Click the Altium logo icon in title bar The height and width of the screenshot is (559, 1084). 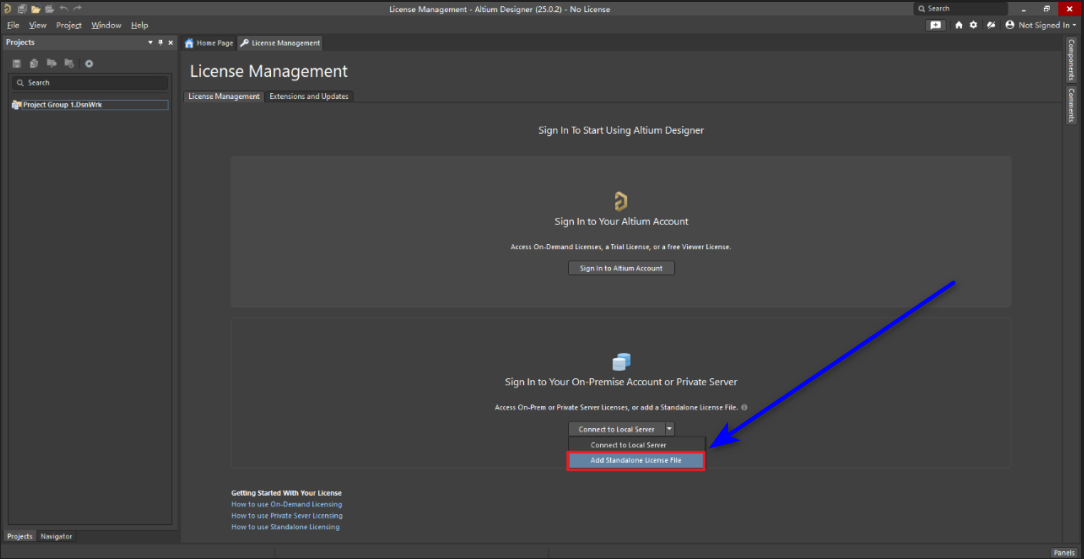pyautogui.click(x=8, y=8)
